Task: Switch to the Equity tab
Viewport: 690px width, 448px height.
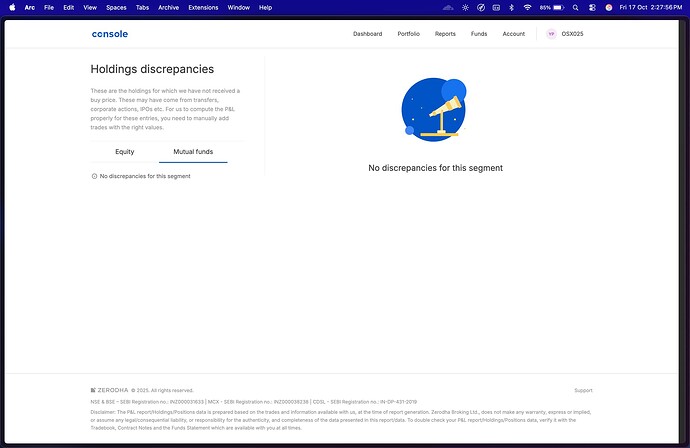Action: [125, 152]
